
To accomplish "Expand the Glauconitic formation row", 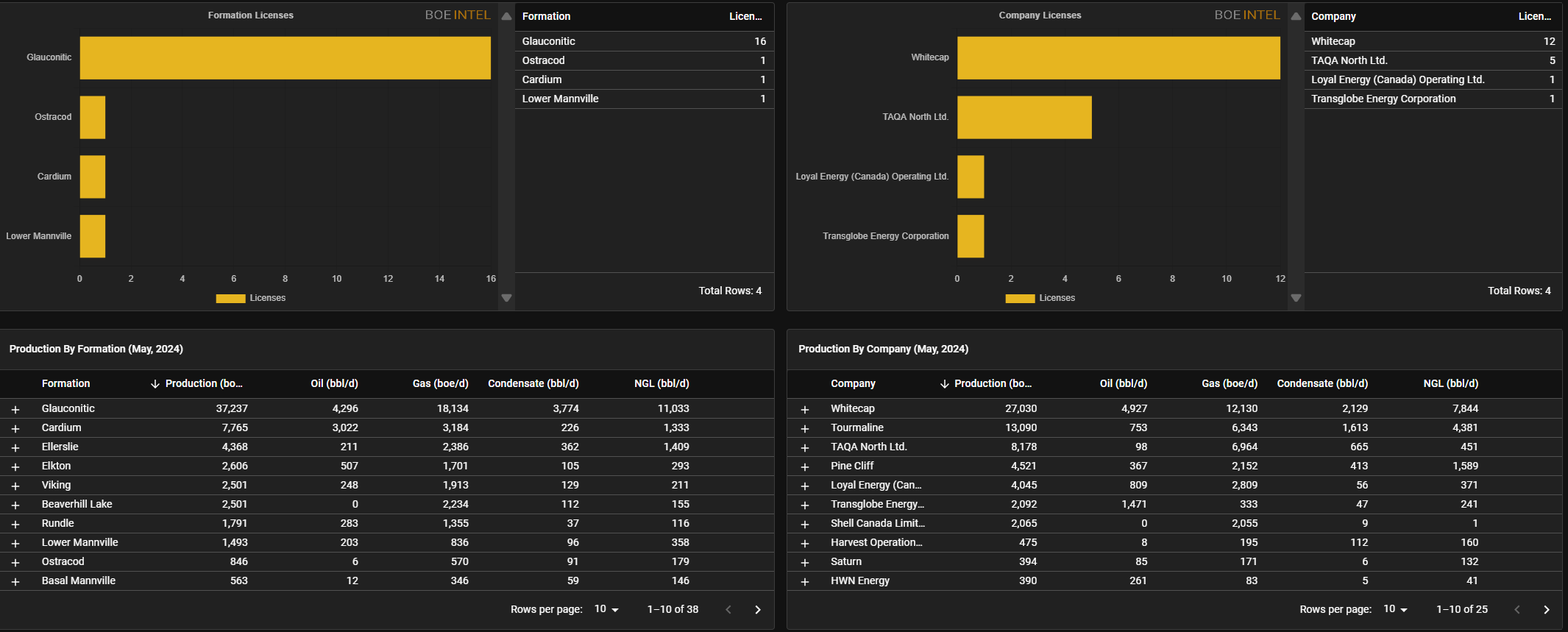I will point(15,409).
